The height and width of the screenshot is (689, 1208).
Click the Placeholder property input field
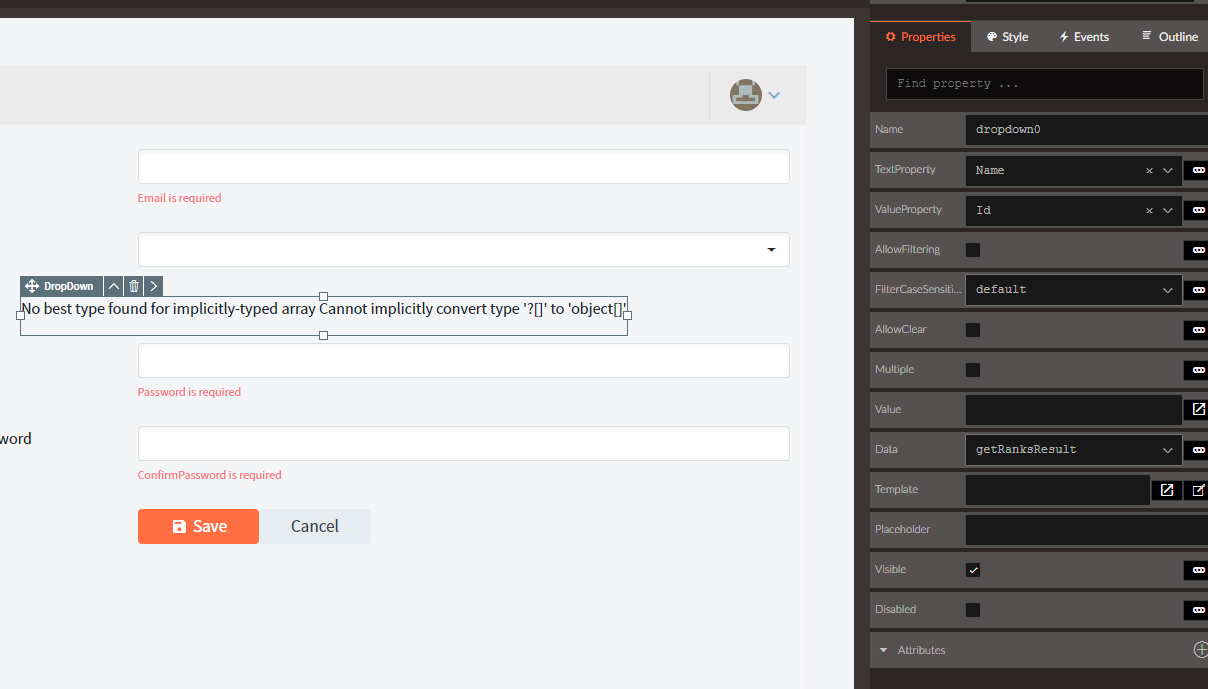1087,530
